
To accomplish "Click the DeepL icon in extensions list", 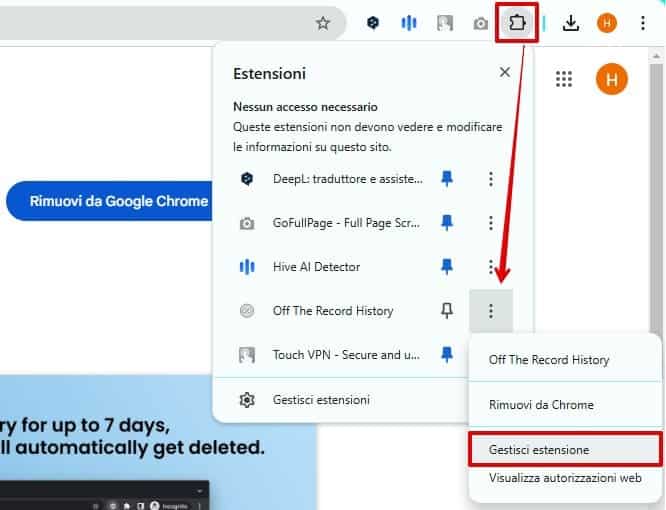I will [247, 179].
